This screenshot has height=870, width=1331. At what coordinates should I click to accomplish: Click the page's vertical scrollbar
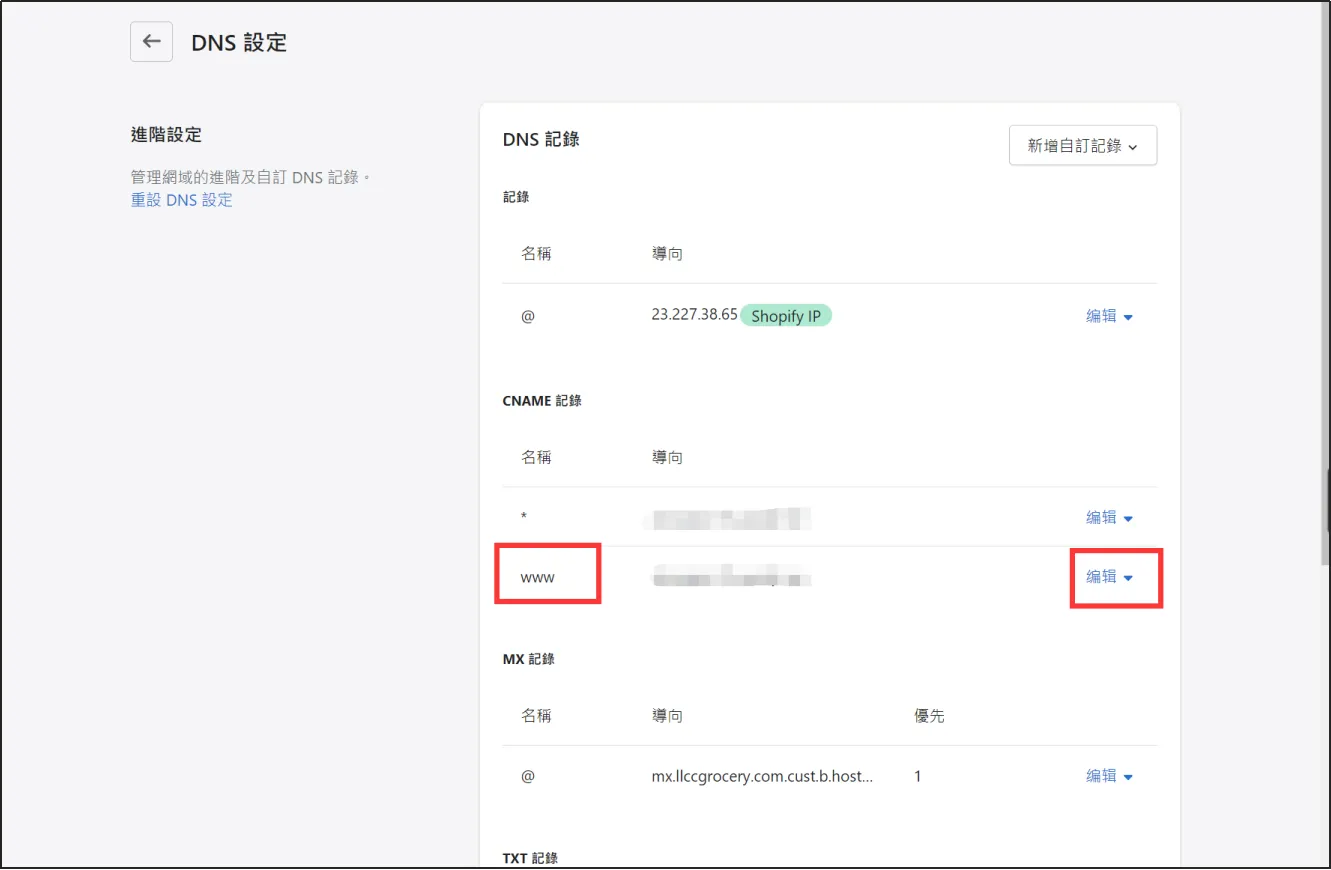point(1323,300)
